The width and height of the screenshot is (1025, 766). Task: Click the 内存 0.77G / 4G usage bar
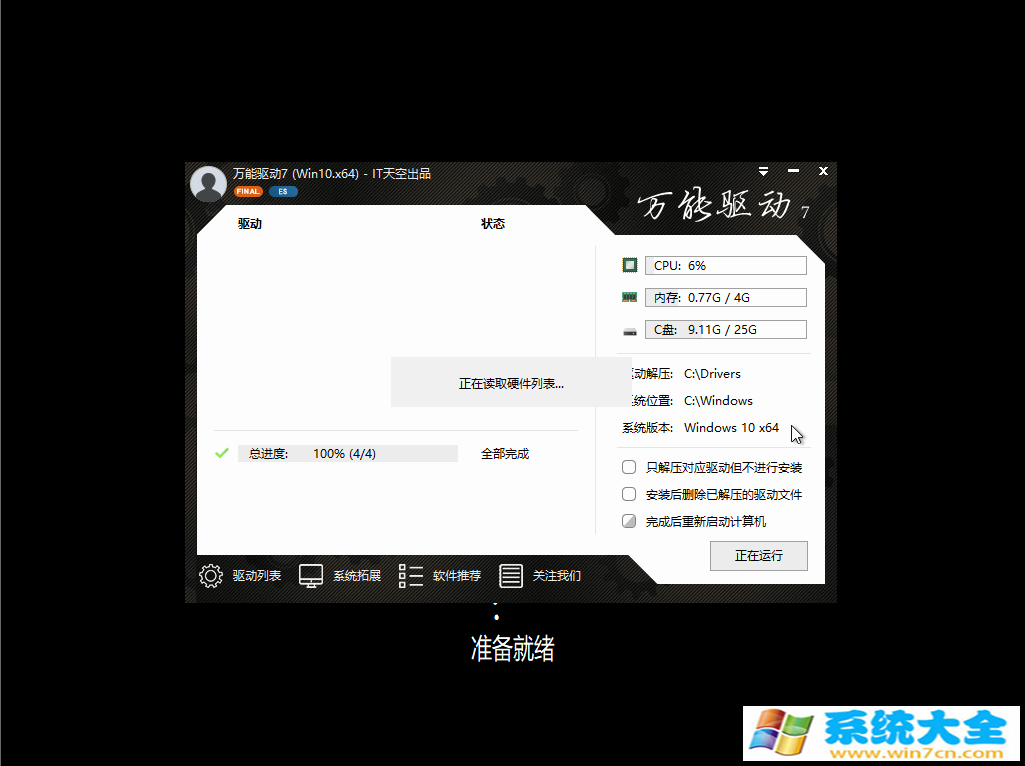click(x=726, y=297)
